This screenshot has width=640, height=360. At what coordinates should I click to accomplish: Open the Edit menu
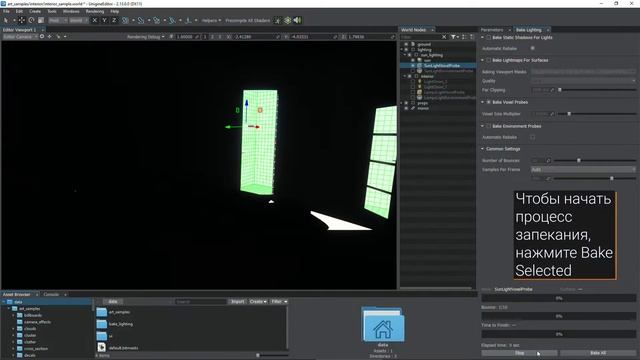point(19,11)
